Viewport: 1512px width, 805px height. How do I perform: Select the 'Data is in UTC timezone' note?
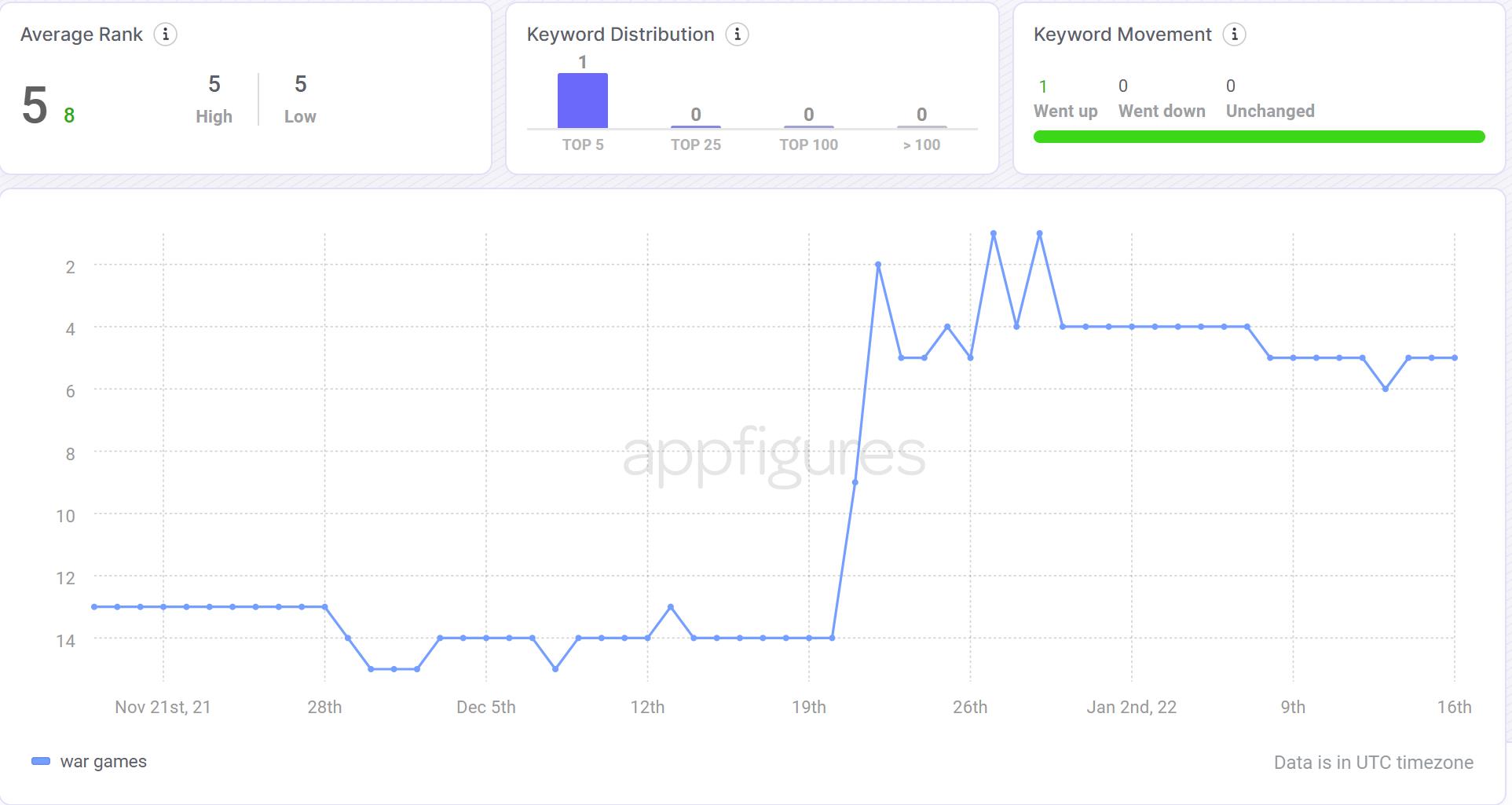1374,763
